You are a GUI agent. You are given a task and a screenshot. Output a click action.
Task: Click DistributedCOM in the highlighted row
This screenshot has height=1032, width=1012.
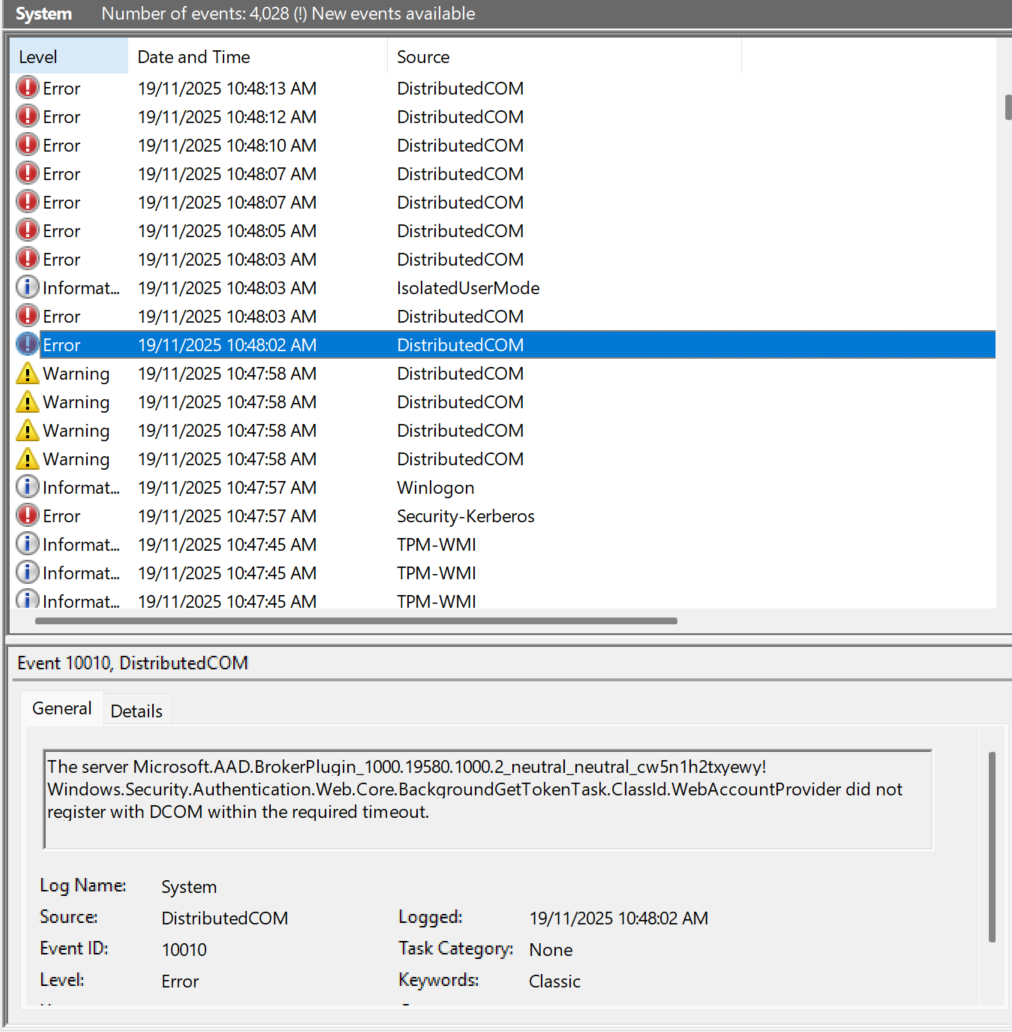[x=460, y=345]
